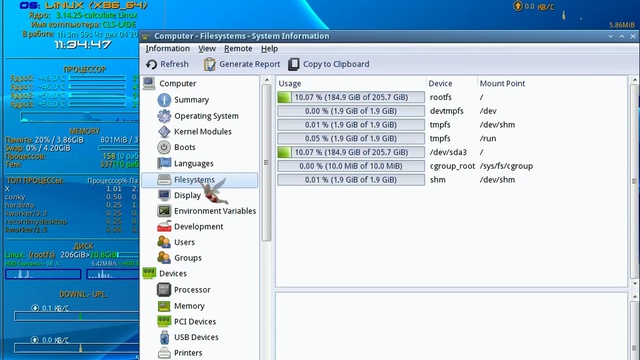Open the Memory module icon
The width and height of the screenshot is (640, 360).
coord(164,306)
